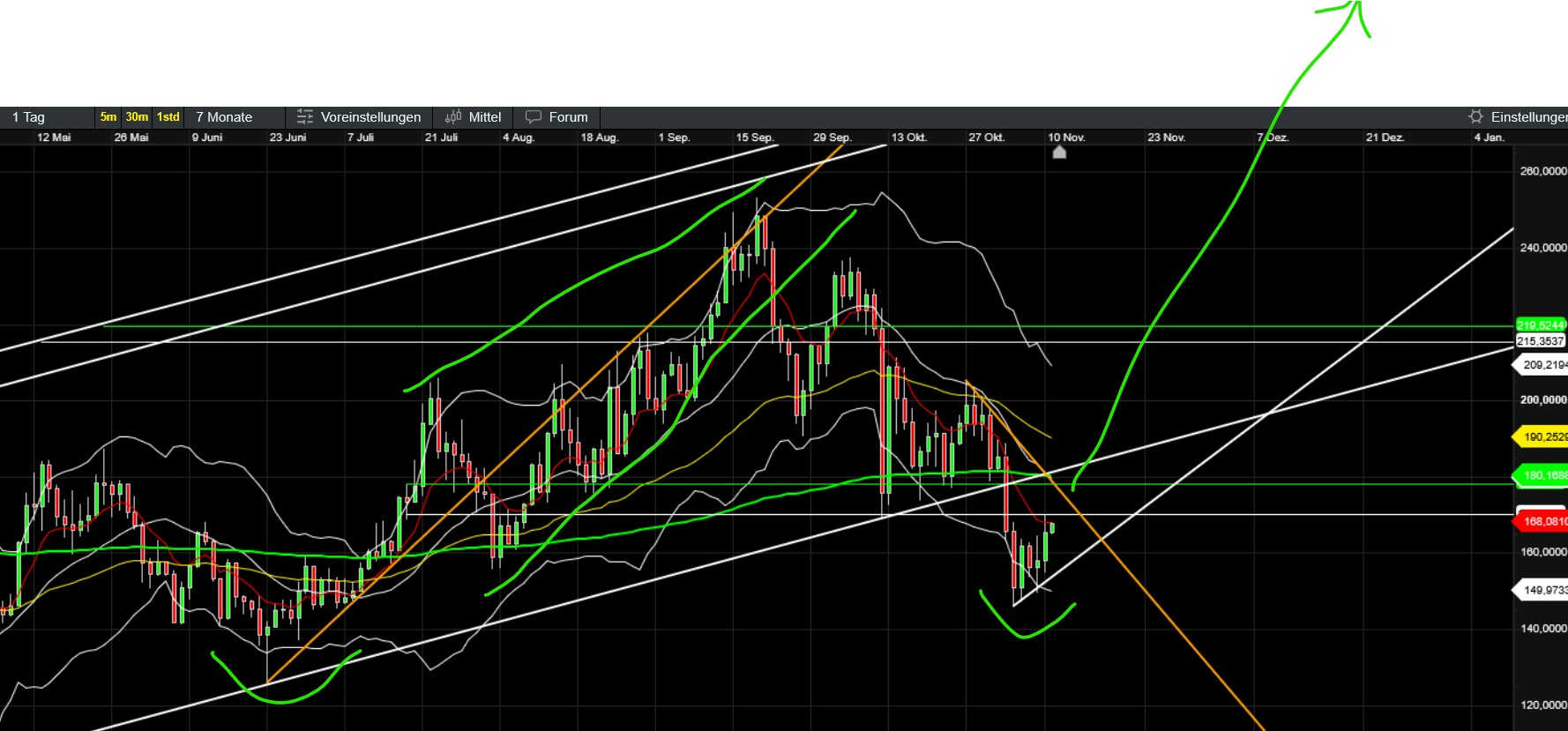Click the Forum speech bubble icon
1568x731 pixels.
534,117
